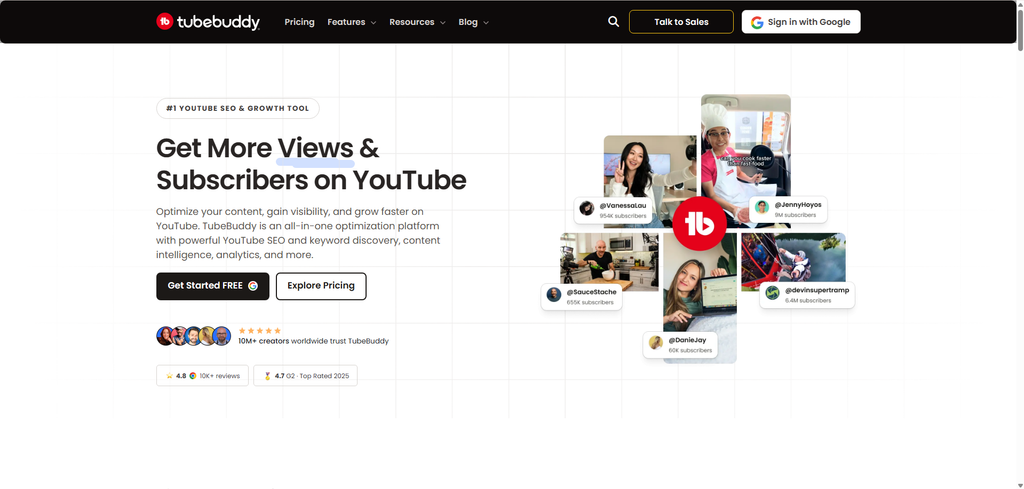Click the five-star rating icons
1024x489 pixels.
click(x=260, y=331)
